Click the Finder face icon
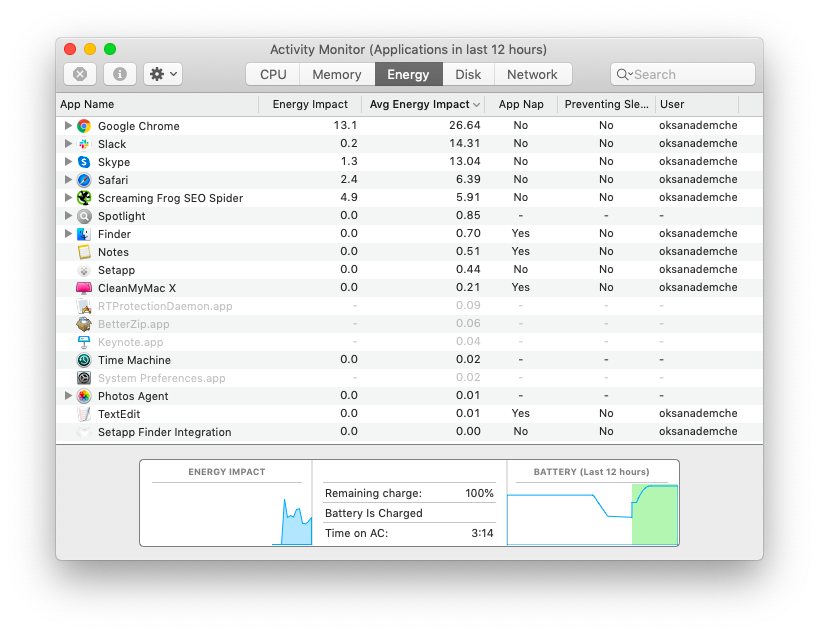 (x=84, y=234)
